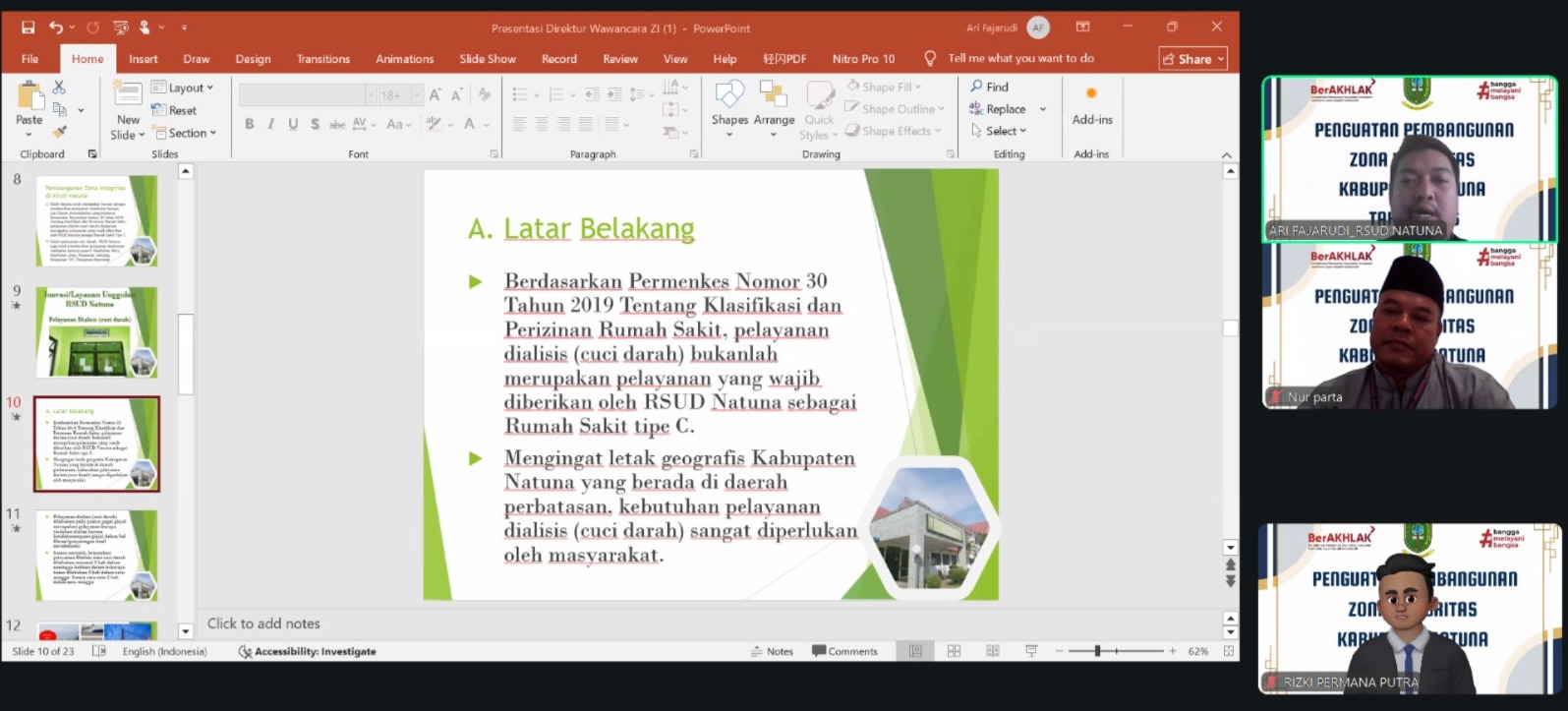Open the font size dropdown
This screenshot has width=1568, height=711.
(417, 95)
